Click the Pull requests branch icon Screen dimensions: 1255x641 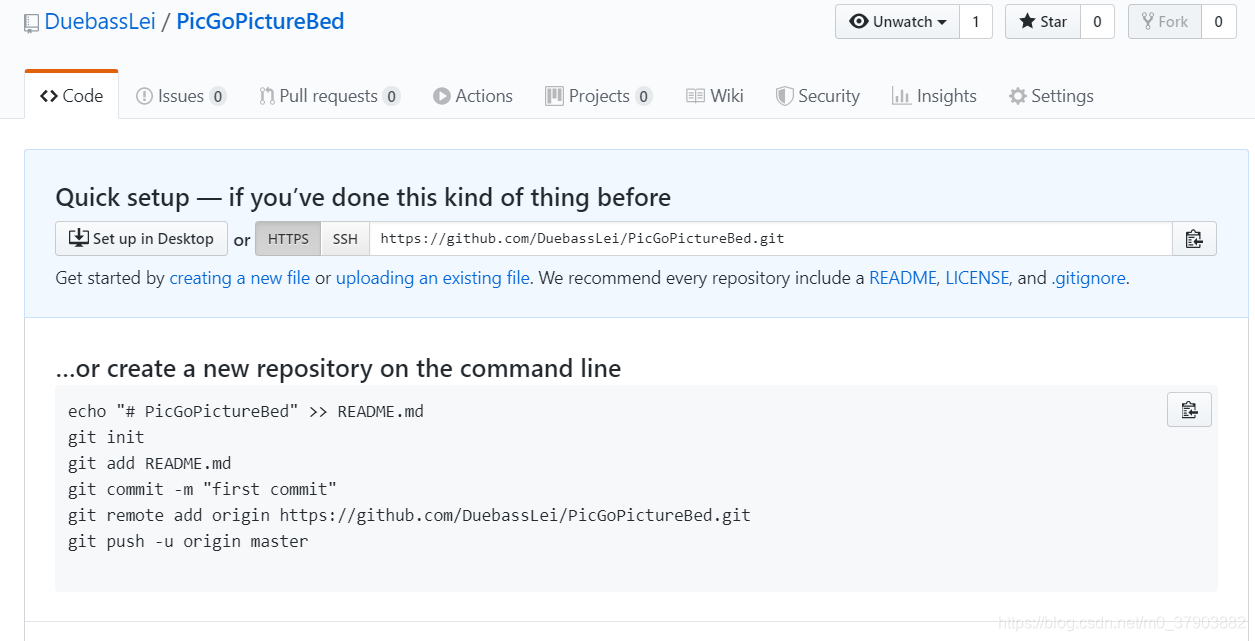pyautogui.click(x=267, y=96)
